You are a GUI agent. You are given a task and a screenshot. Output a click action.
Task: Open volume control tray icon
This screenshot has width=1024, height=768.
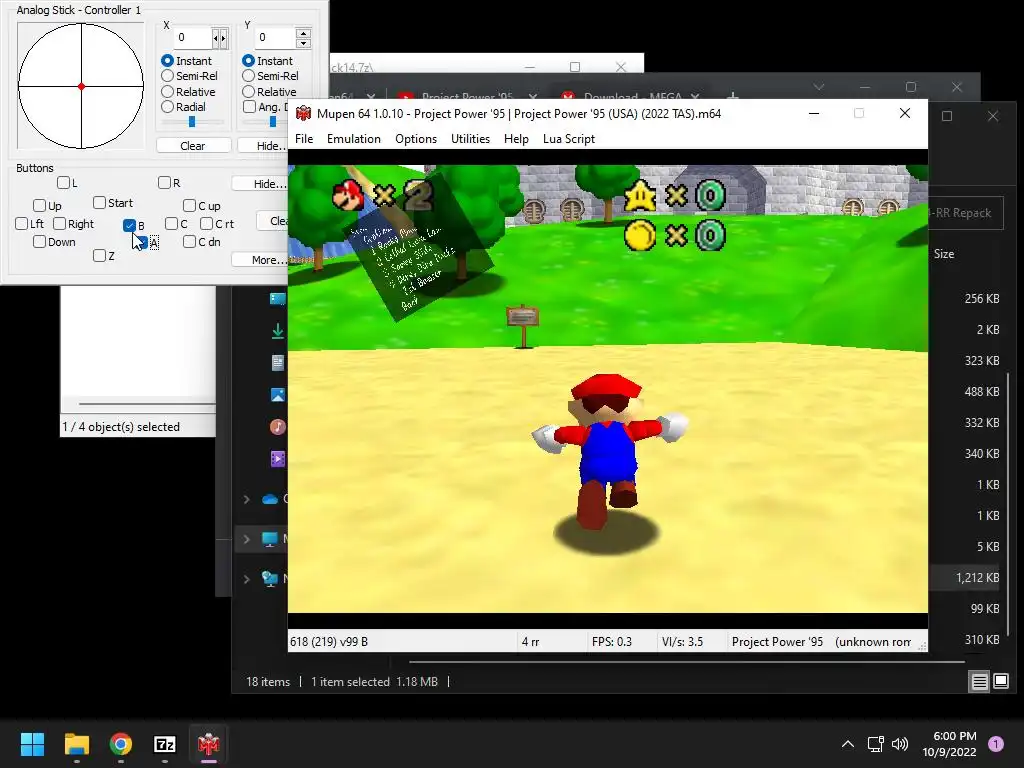[x=900, y=744]
